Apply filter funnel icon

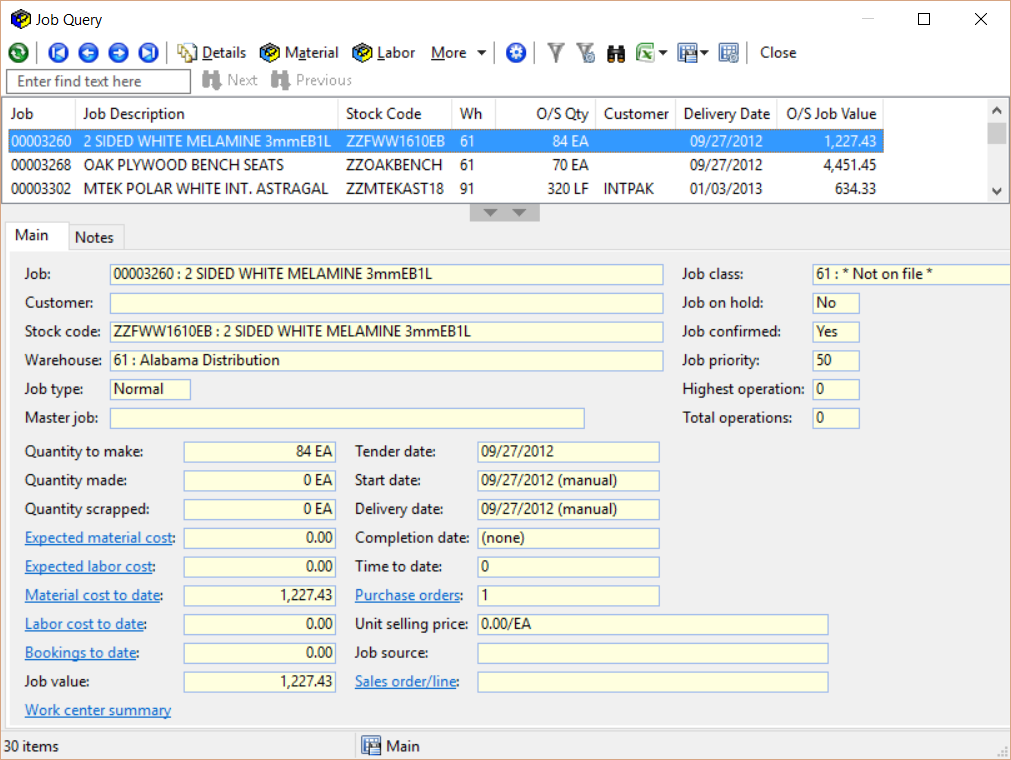[x=556, y=53]
